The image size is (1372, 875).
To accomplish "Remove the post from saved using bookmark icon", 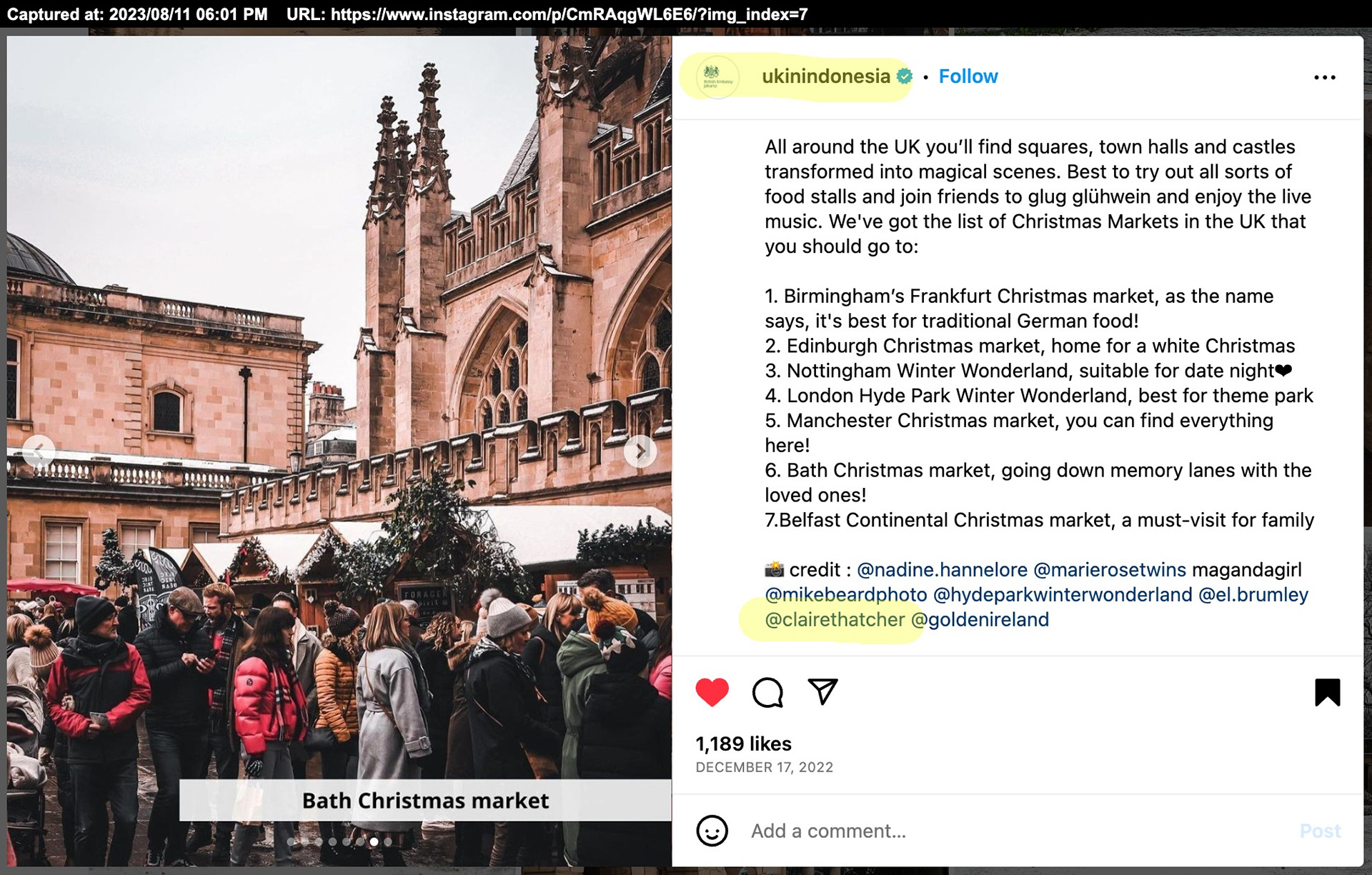I will coord(1327,691).
